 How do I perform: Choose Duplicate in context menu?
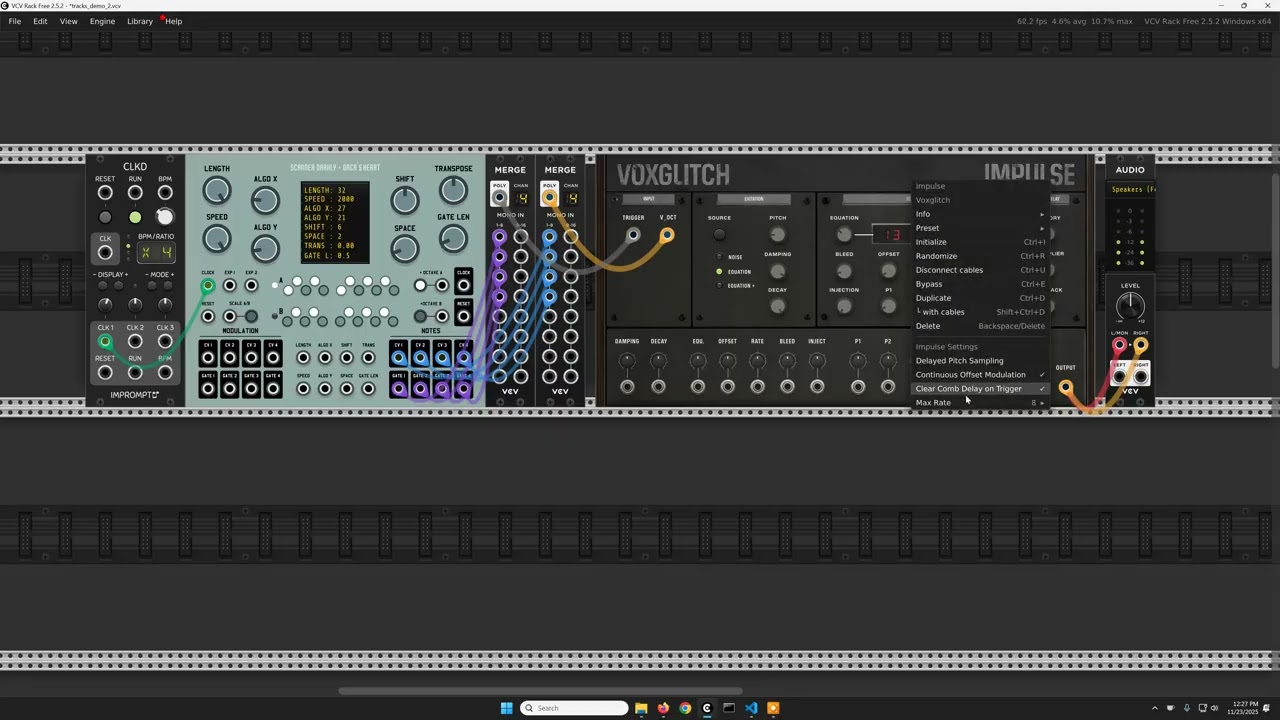(x=980, y=298)
